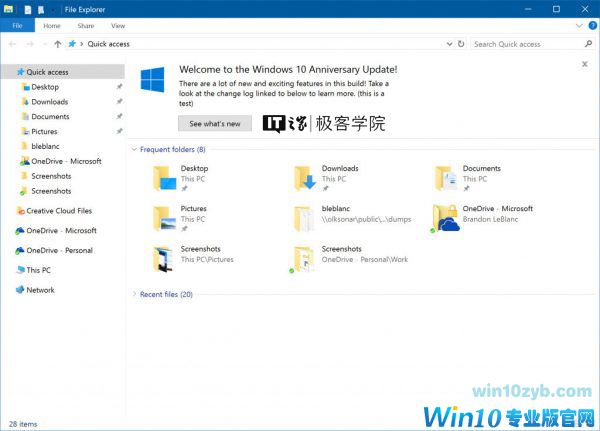Open the File menu tab

[17, 25]
